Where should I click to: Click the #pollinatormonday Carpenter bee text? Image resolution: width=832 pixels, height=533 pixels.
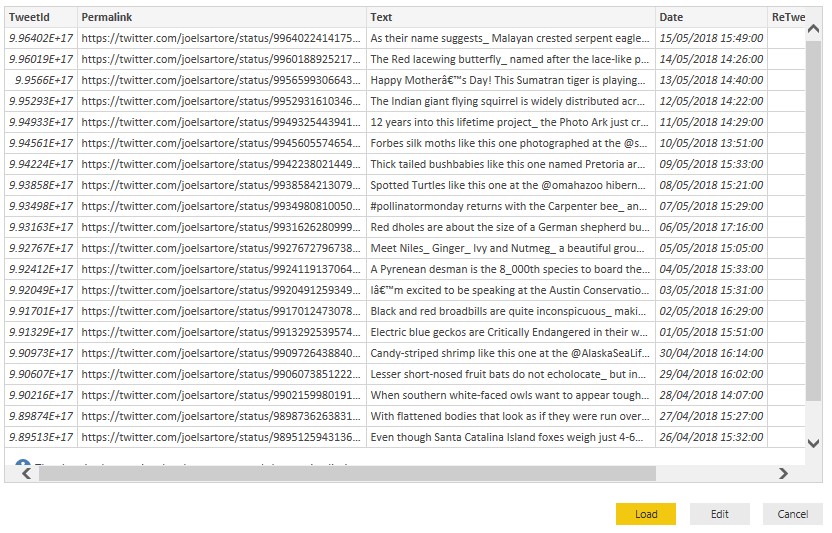click(x=510, y=206)
